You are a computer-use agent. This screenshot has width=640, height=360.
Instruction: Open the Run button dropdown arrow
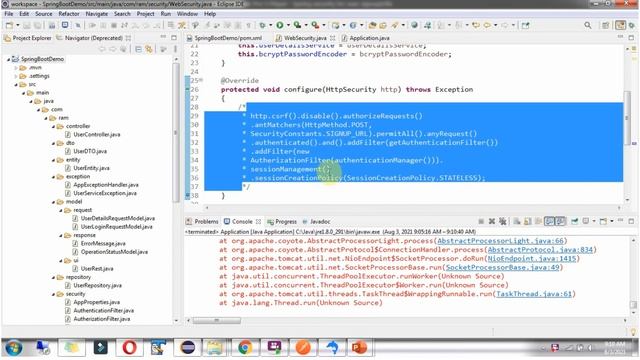[x=288, y=25]
